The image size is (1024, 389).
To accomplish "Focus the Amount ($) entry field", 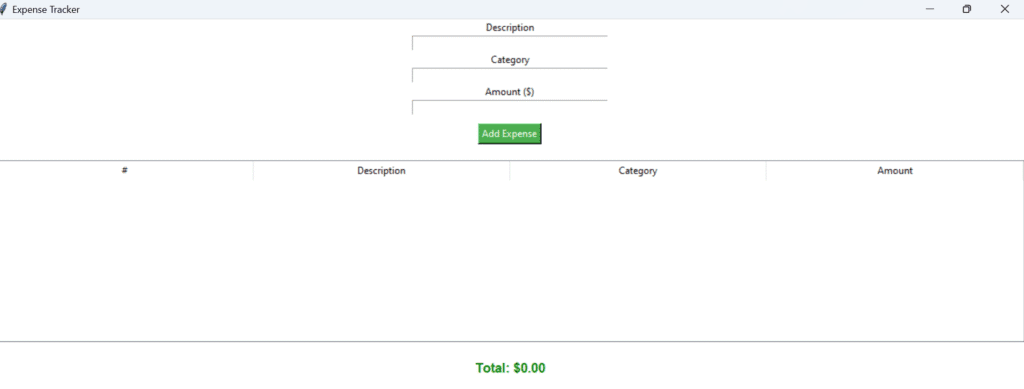I will (x=509, y=108).
